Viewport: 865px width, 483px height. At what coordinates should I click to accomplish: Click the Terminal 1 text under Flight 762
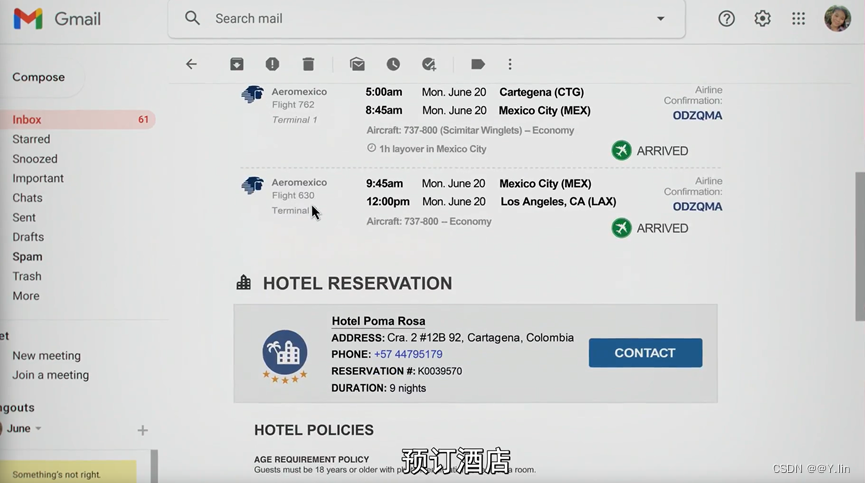pyautogui.click(x=295, y=120)
